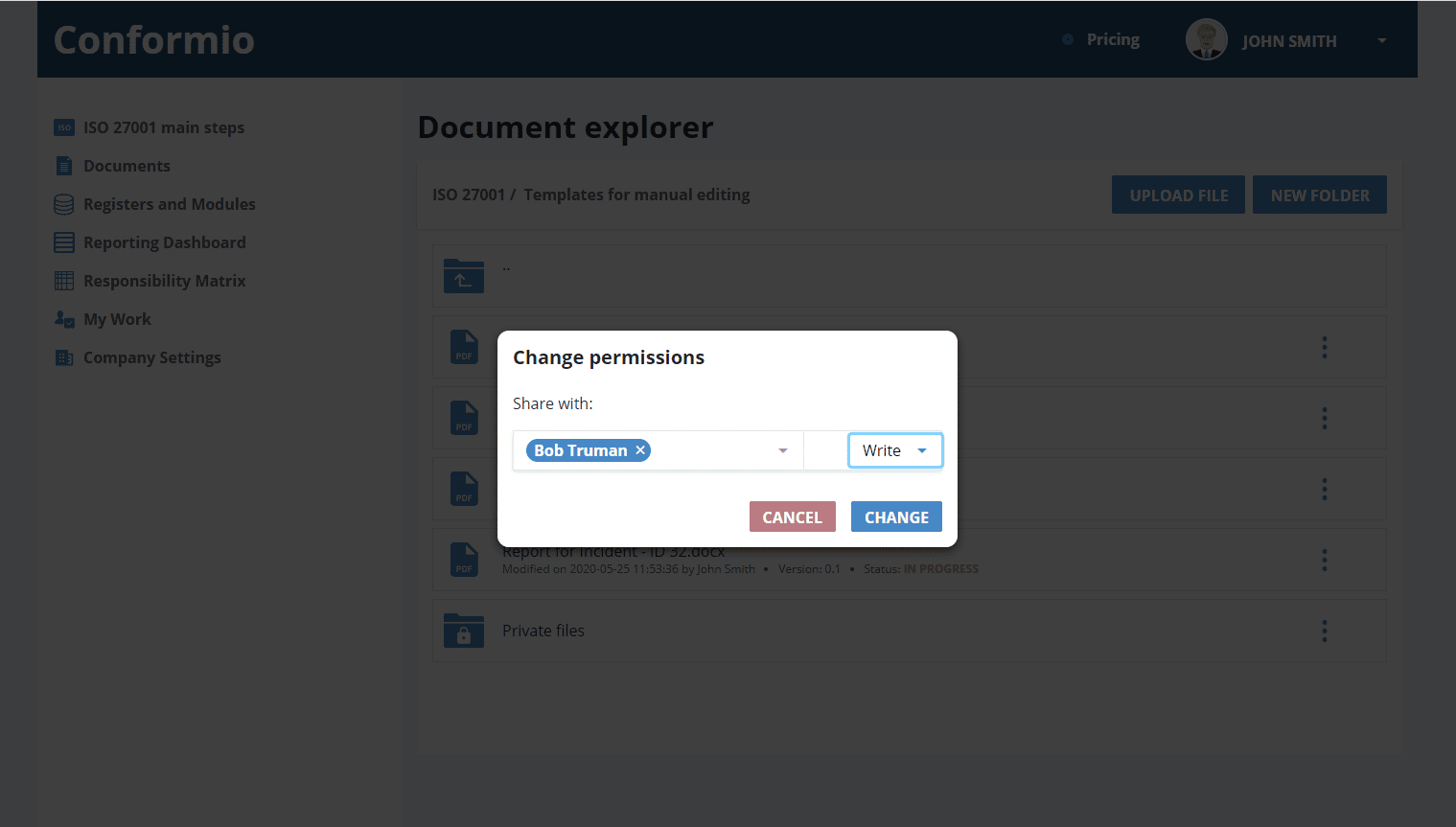Viewport: 1456px width, 827px height.
Task: Click ISO 27001 breadcrumb link
Action: (x=469, y=195)
